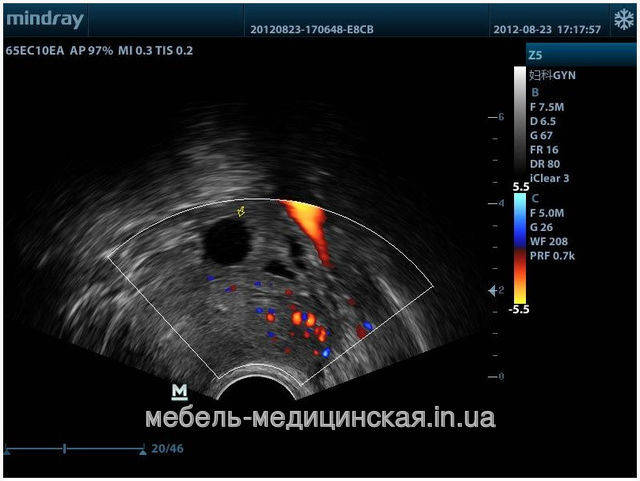Click the wall filter WF 208 parameter

551,241
